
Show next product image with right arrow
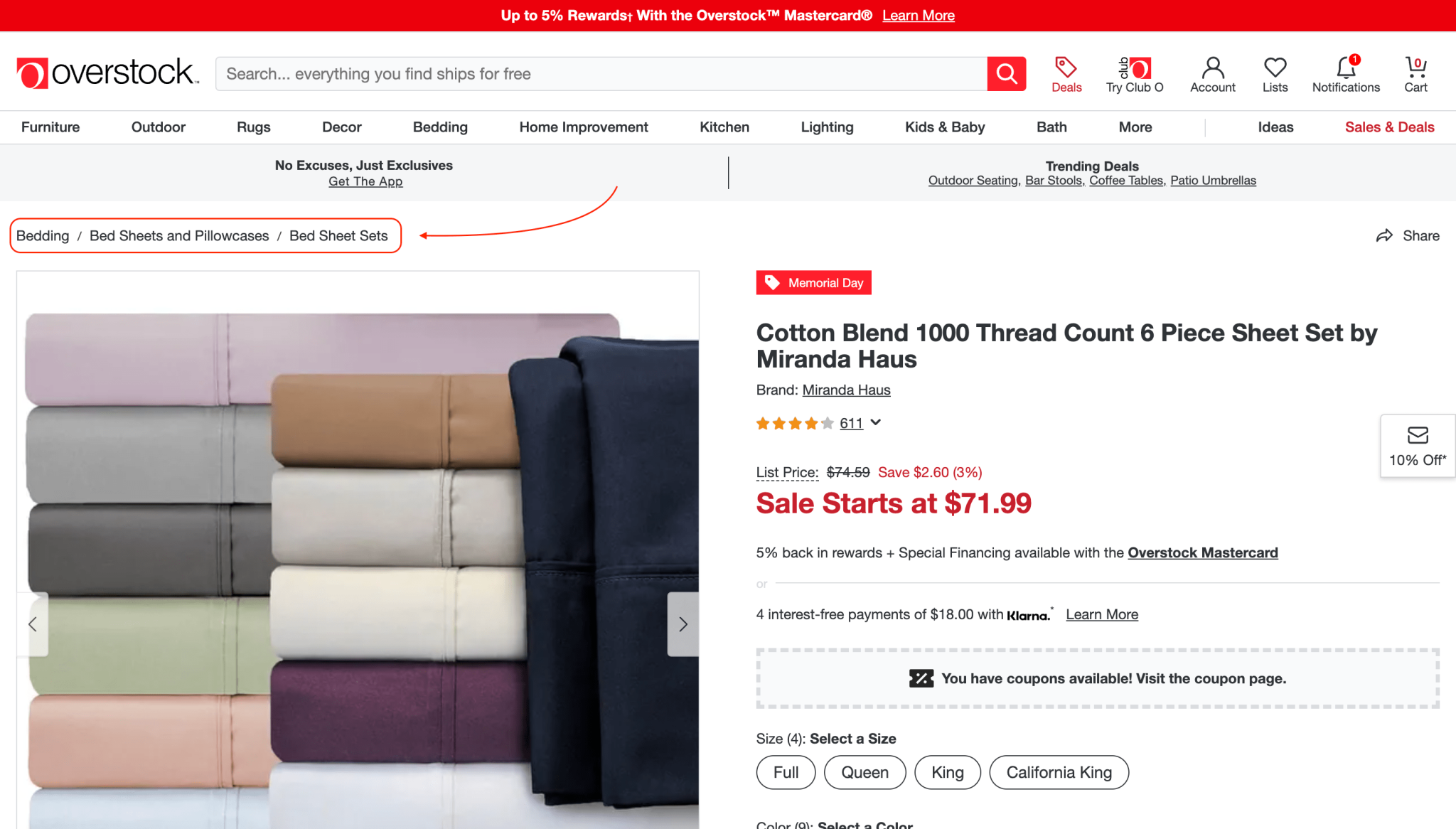pos(682,624)
